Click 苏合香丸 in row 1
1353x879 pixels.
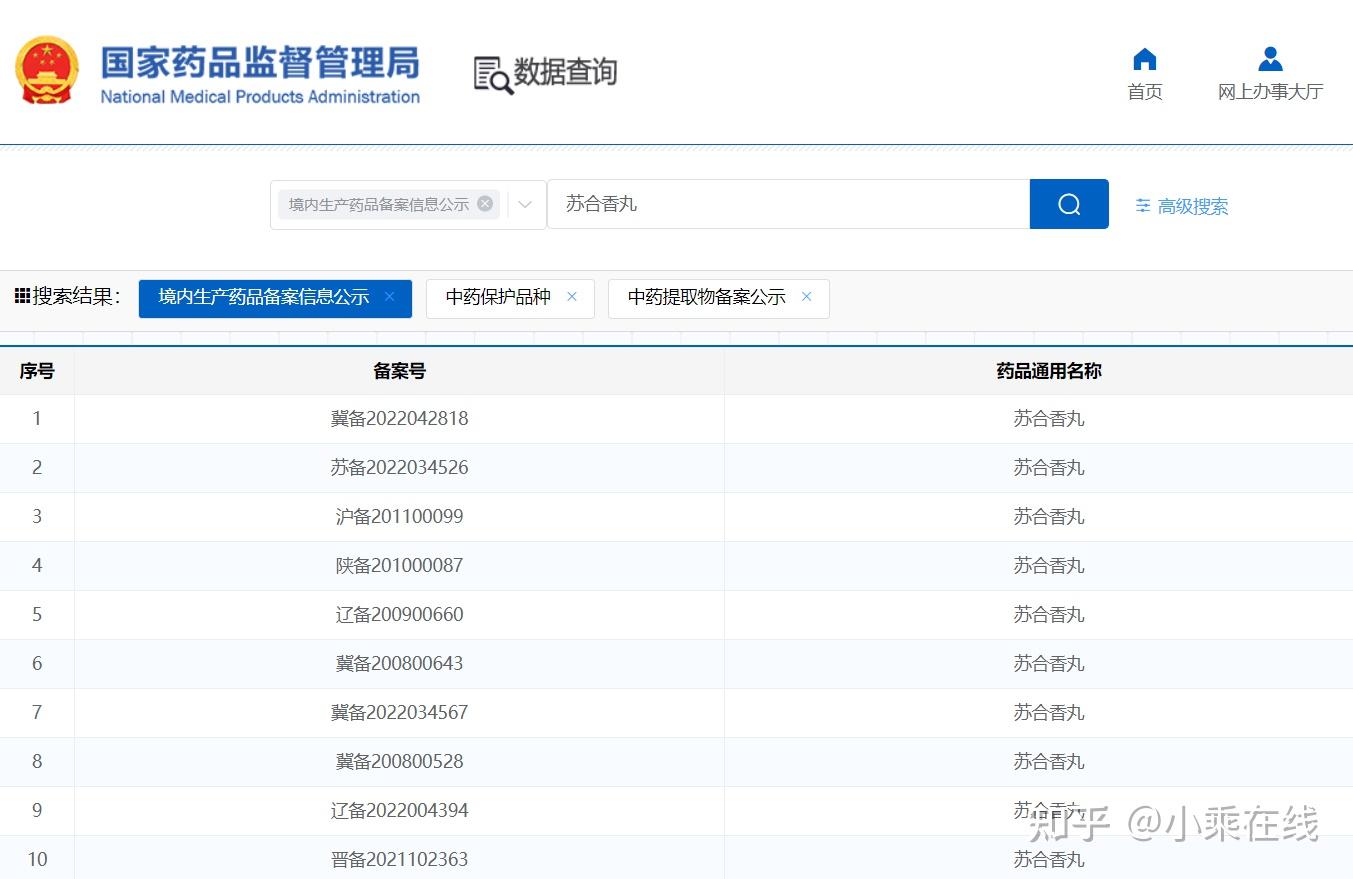pos(1049,419)
